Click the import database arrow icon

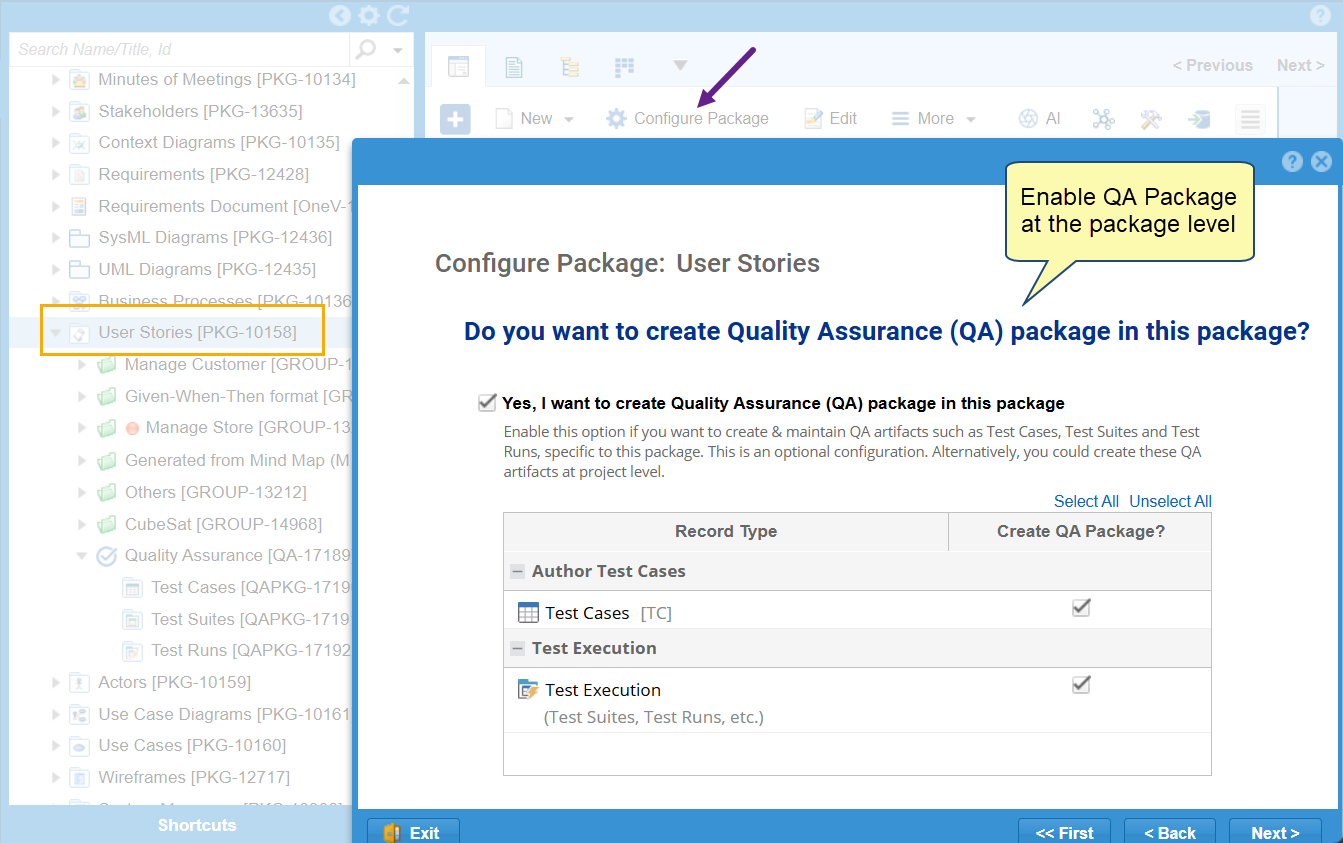click(x=1199, y=119)
